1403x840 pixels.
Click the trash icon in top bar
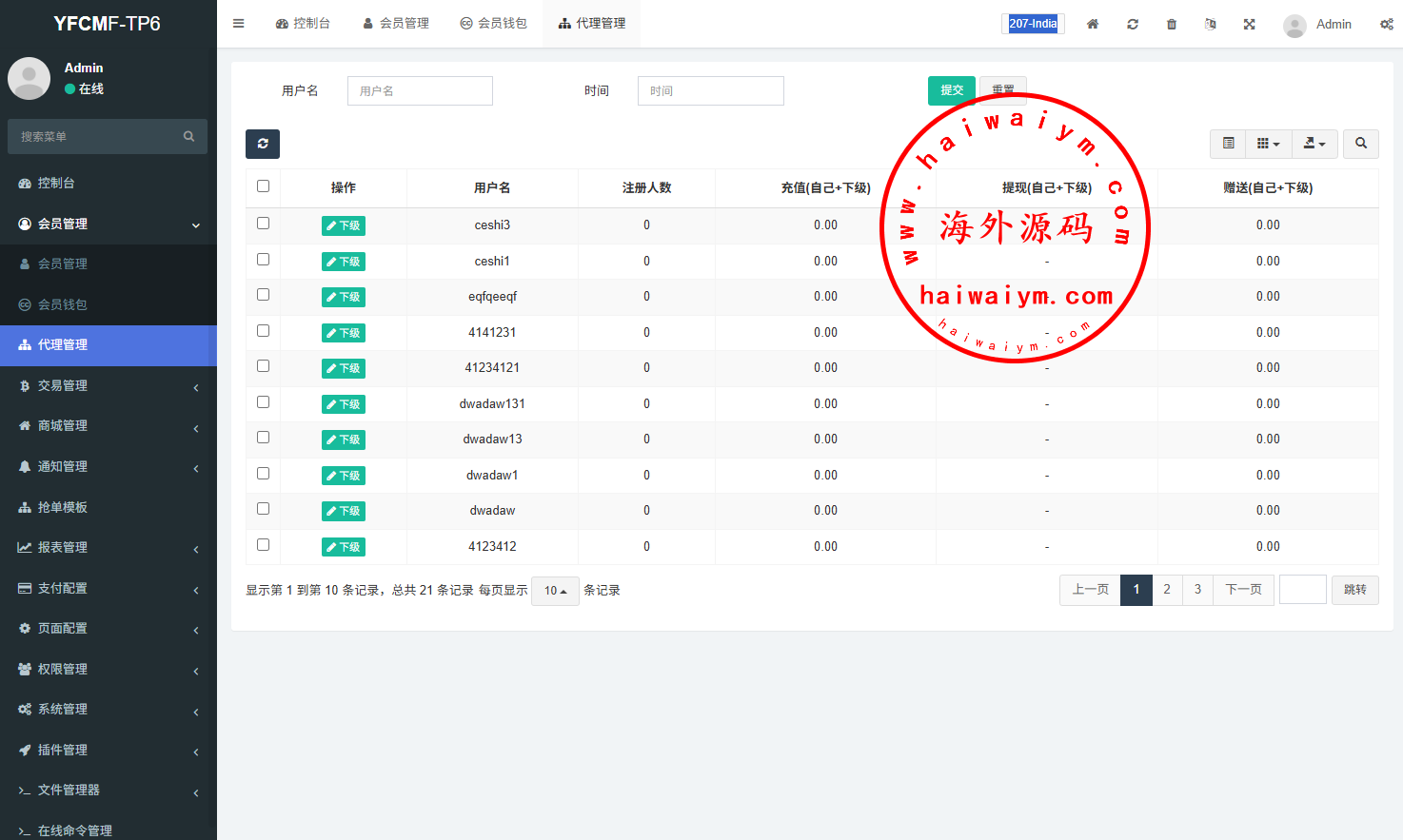[1172, 24]
